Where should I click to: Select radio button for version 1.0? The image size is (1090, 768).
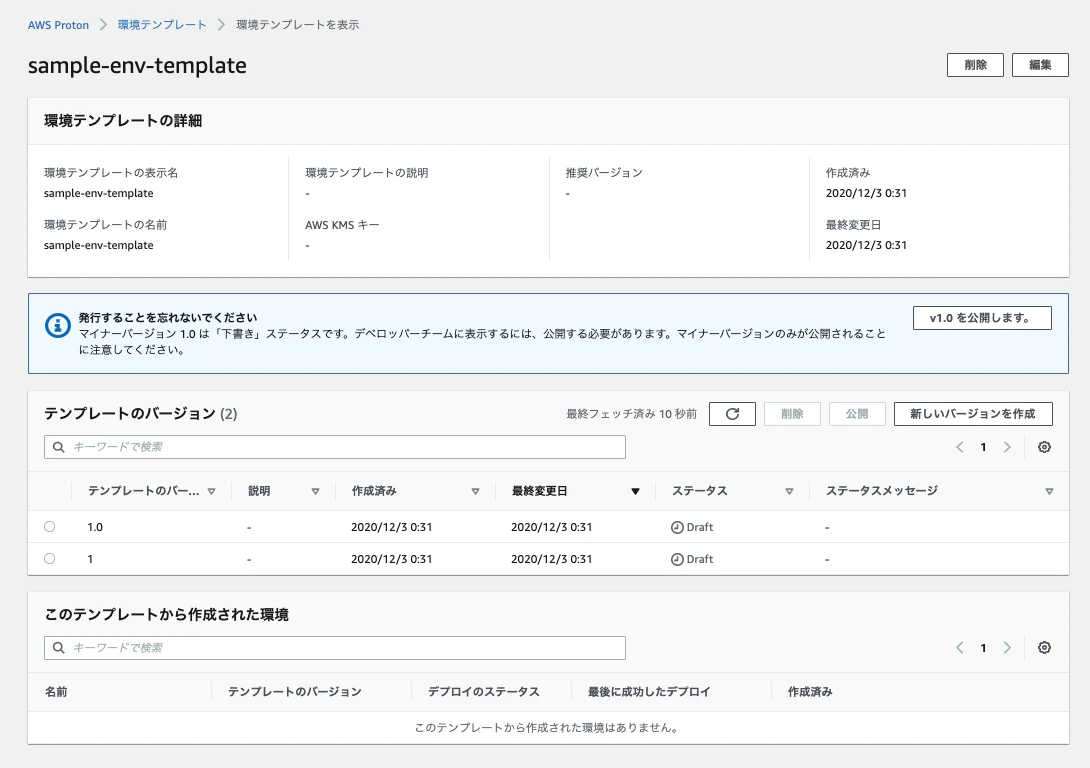[x=49, y=526]
